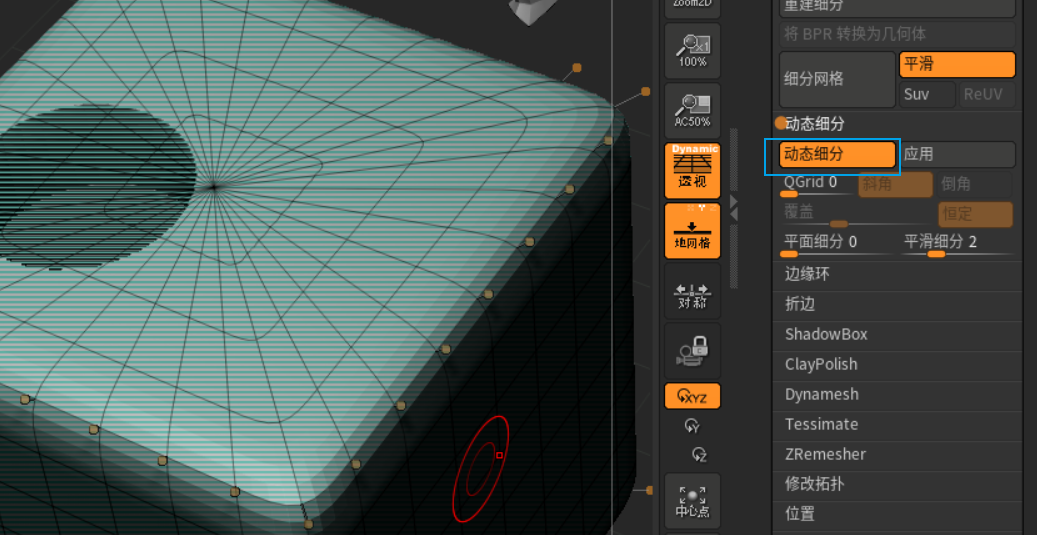The image size is (1037, 535).
Task: Select the Z axis rotation icon
Action: [699, 454]
